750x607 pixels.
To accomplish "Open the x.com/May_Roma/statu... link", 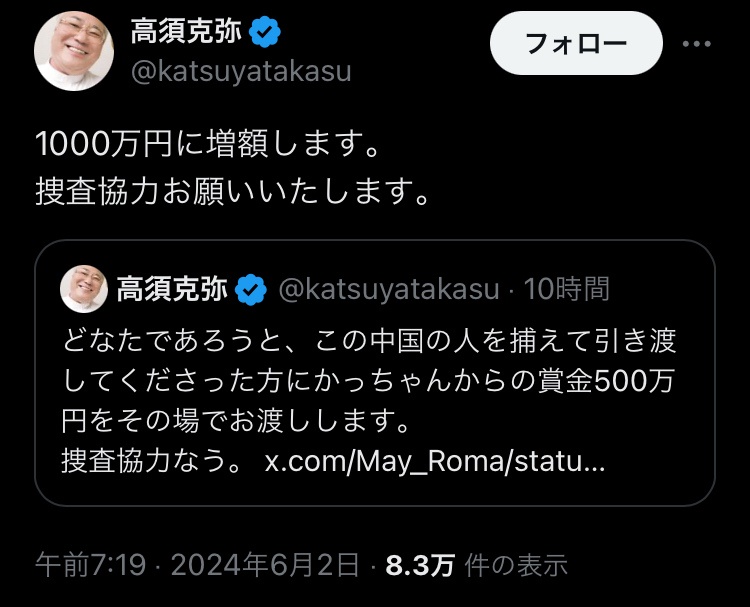I will 435,462.
